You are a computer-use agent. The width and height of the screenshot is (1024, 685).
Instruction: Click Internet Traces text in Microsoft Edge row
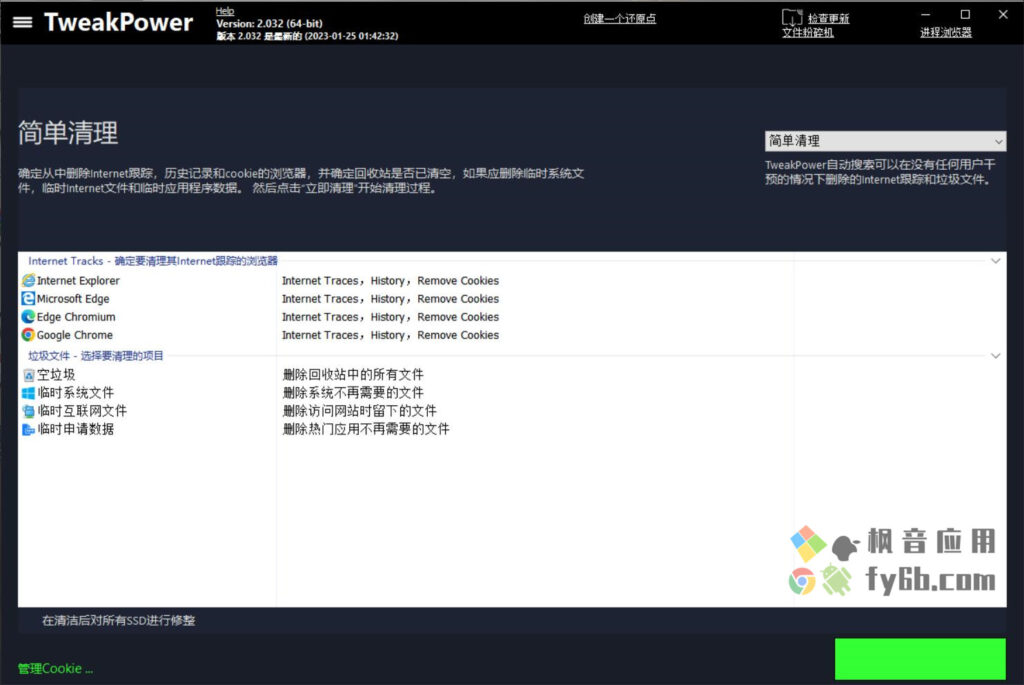pyautogui.click(x=320, y=299)
